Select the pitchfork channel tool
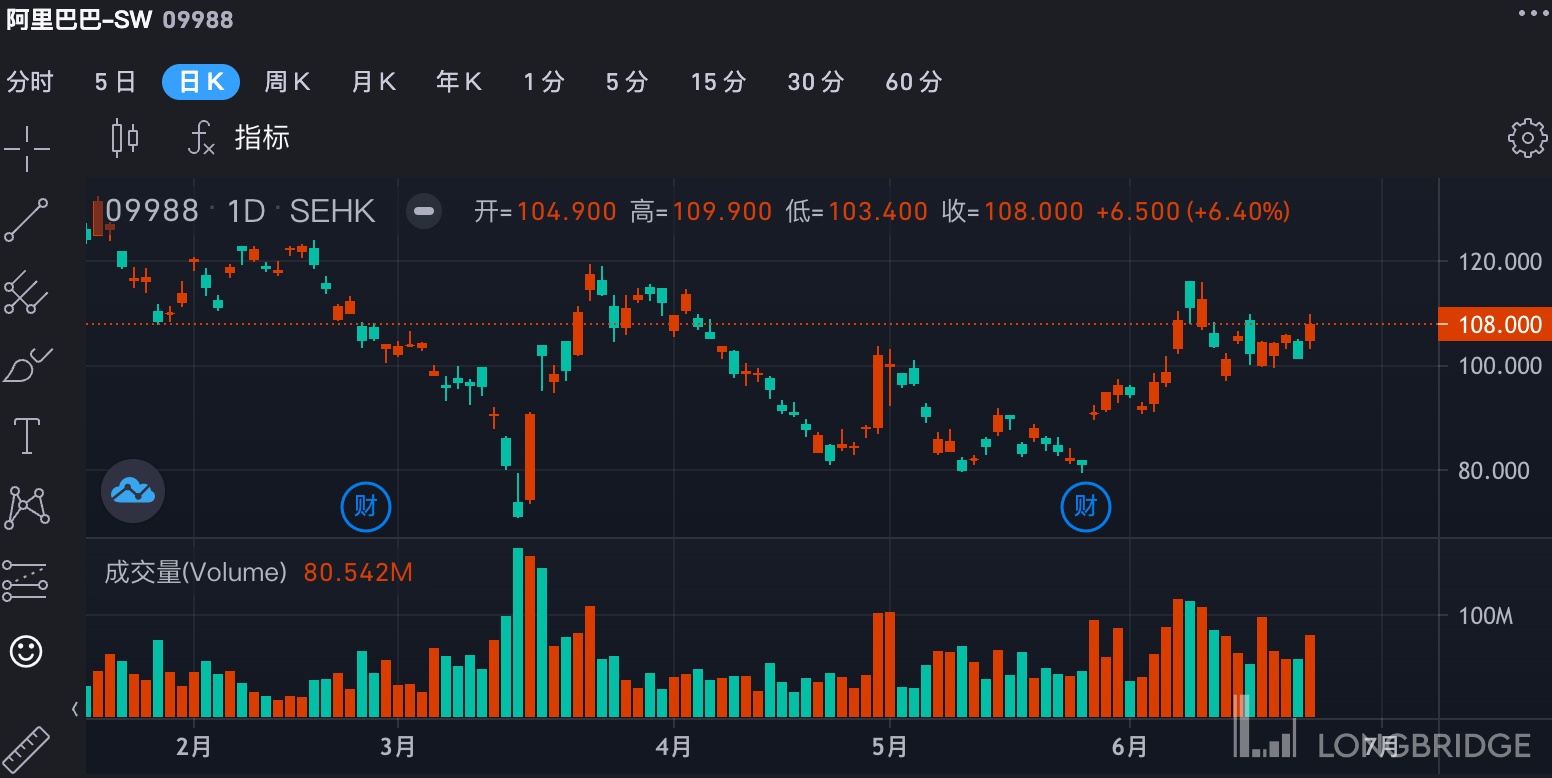Screen dimensions: 1552x778 (x=26, y=293)
